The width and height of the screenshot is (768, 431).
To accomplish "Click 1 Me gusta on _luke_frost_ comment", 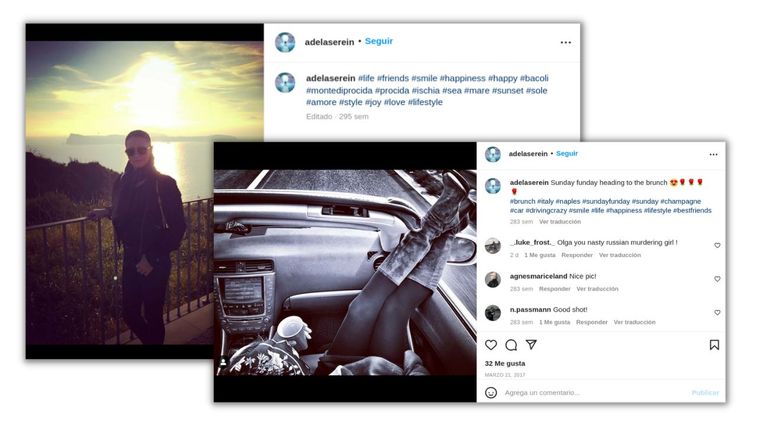I will pos(540,255).
